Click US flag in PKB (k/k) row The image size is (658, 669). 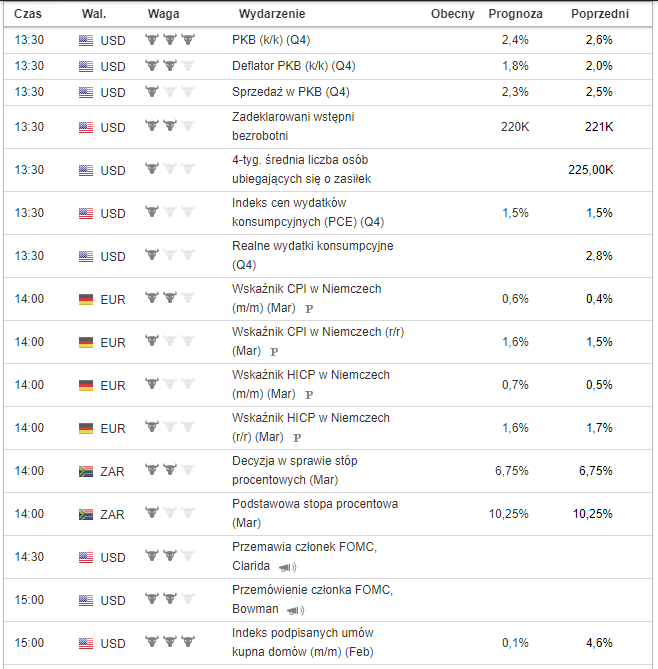click(85, 41)
